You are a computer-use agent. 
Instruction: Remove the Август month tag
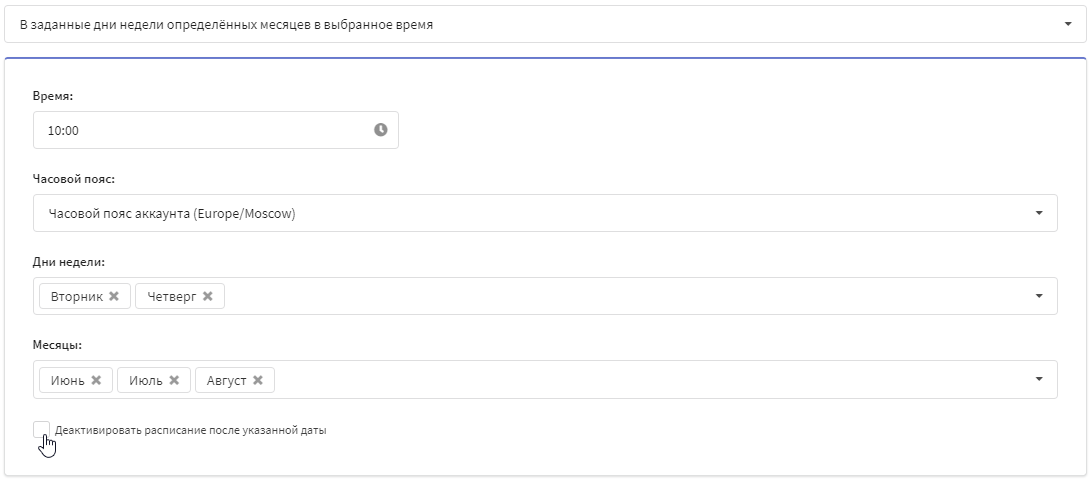pos(257,380)
